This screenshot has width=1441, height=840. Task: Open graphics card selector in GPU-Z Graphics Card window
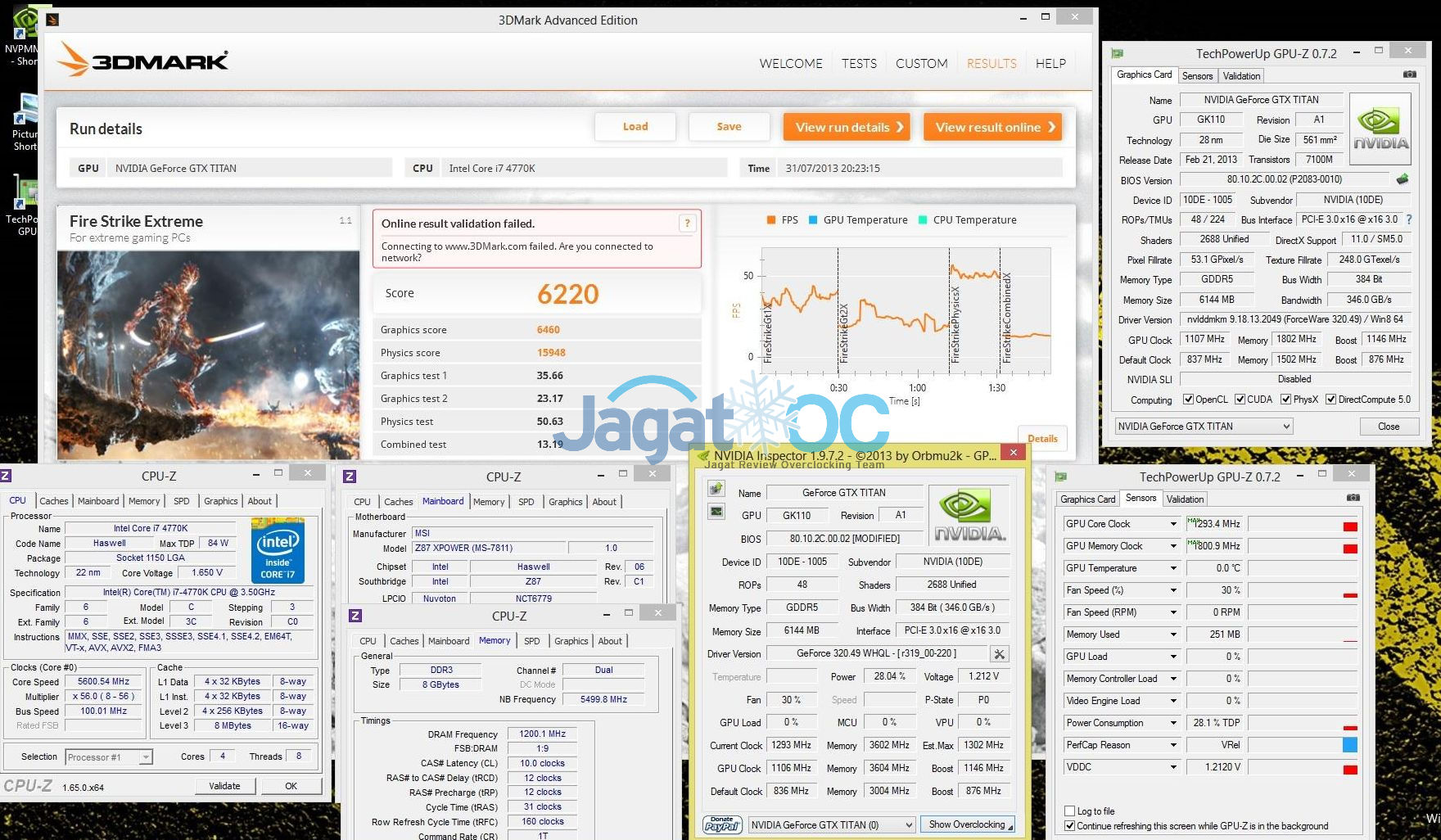click(1204, 427)
